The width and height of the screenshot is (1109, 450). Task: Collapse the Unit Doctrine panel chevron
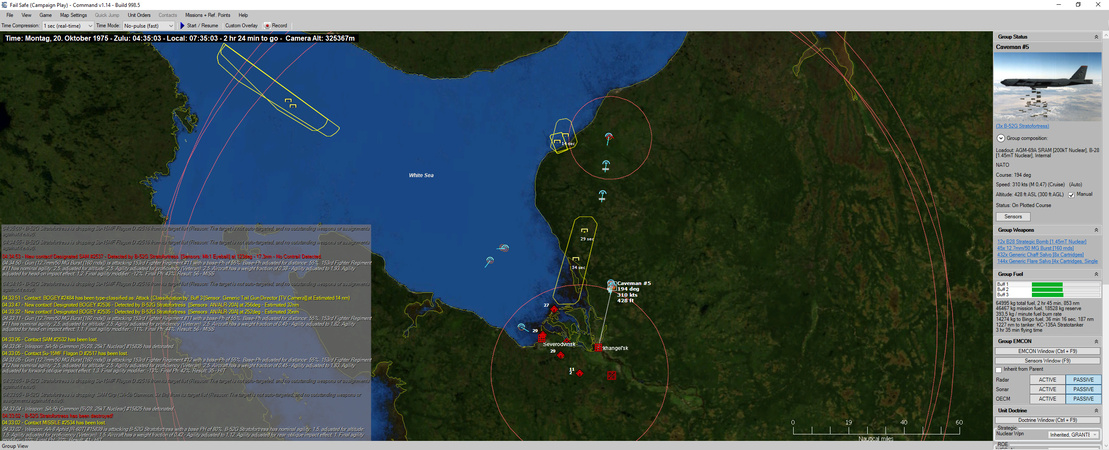click(x=1096, y=411)
